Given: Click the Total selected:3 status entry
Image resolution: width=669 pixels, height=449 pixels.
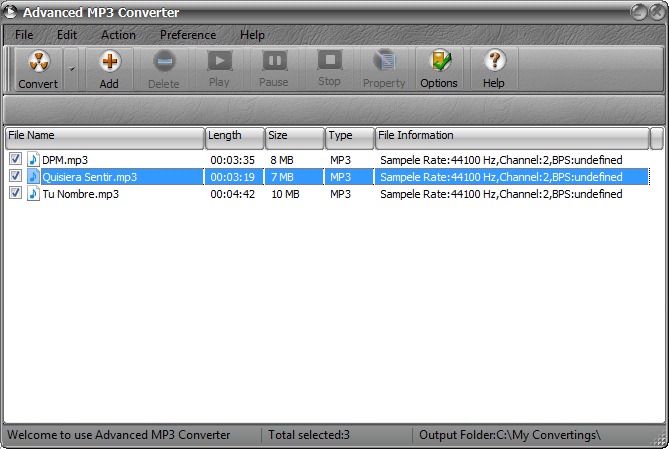Looking at the screenshot, I should coord(309,435).
